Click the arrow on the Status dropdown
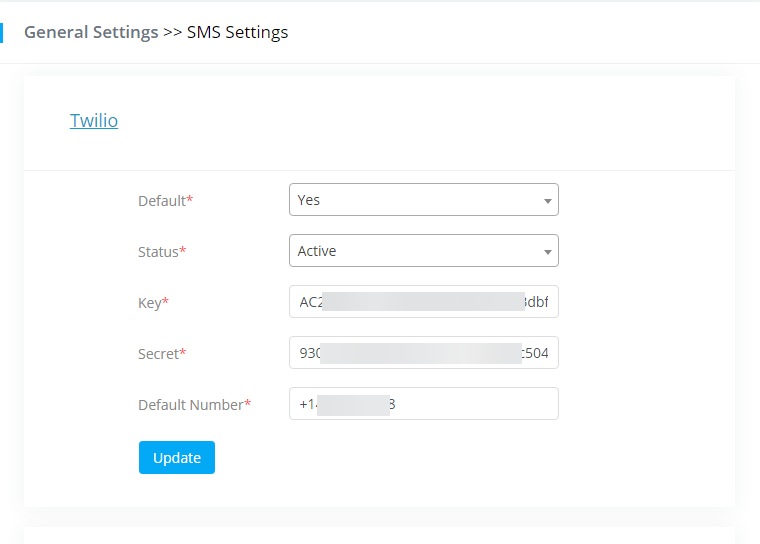 tap(547, 252)
